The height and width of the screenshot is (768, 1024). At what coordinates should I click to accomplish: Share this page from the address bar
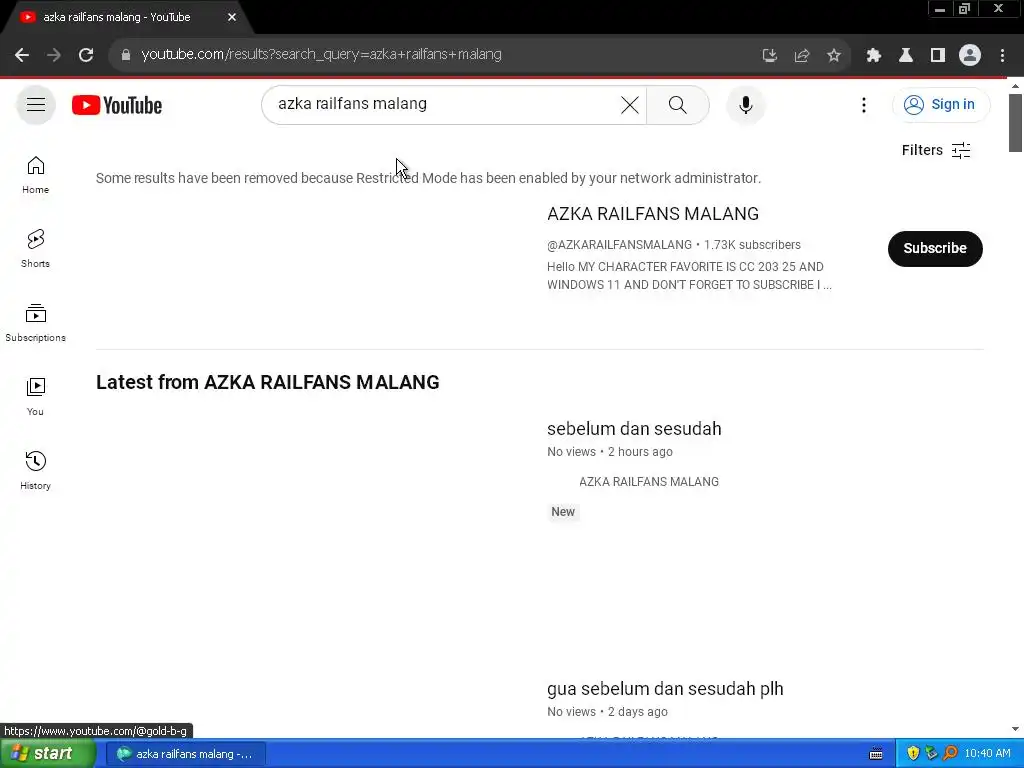tap(802, 56)
